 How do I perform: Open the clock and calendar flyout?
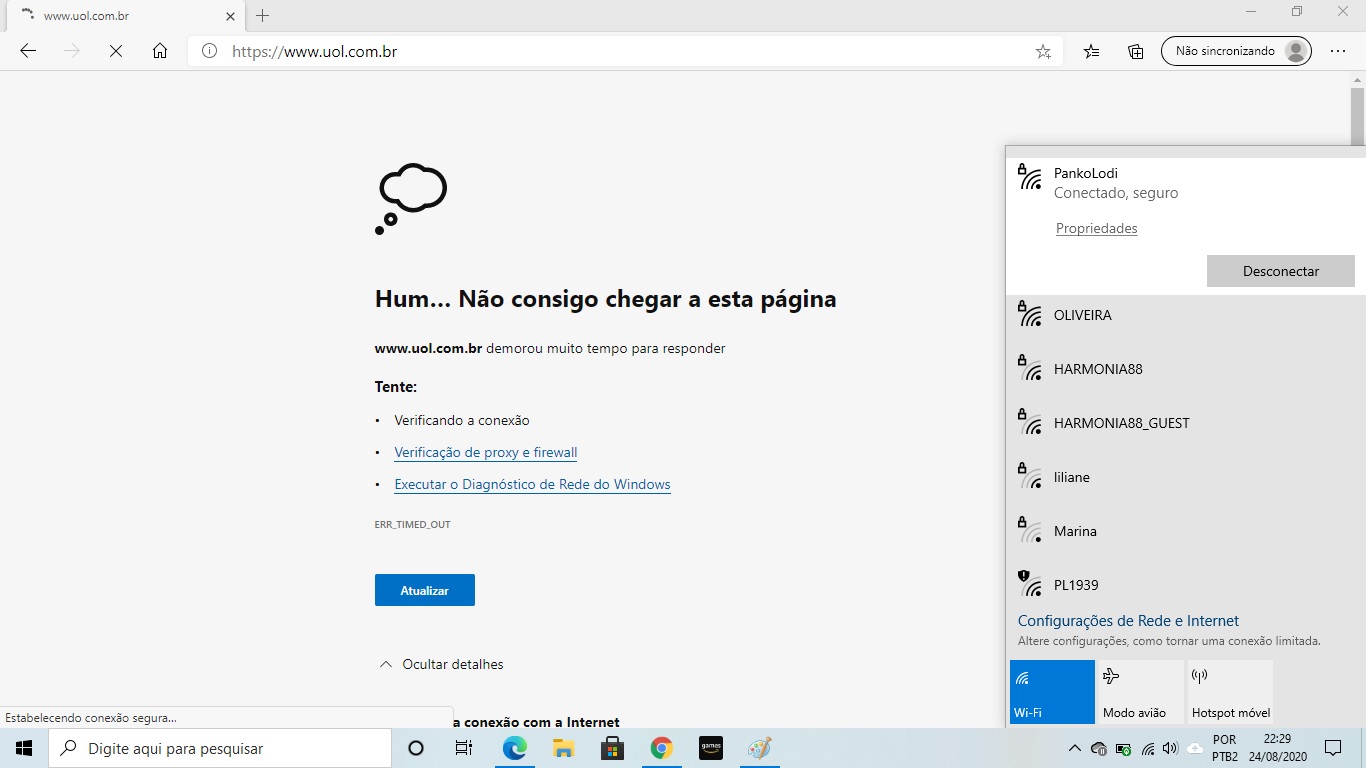click(x=1277, y=748)
